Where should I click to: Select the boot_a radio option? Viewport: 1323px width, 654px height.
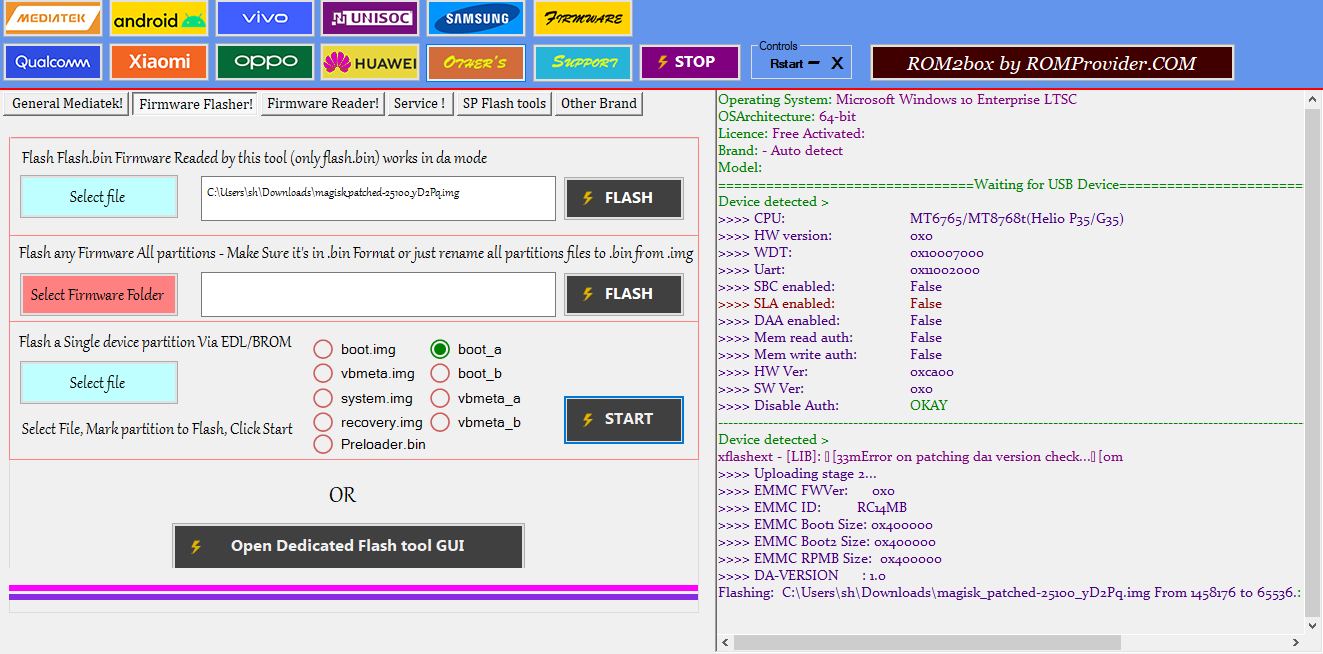(x=440, y=349)
